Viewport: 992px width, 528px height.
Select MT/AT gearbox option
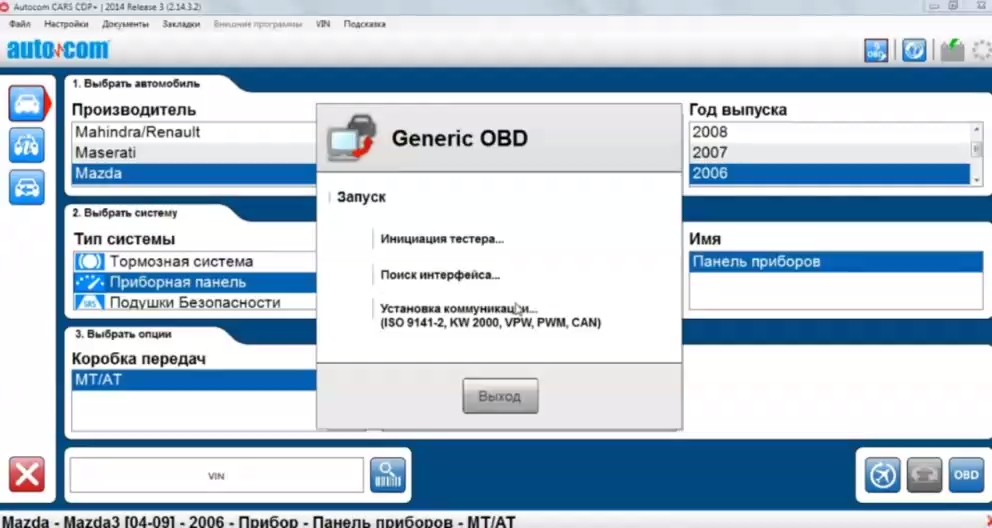click(x=194, y=380)
